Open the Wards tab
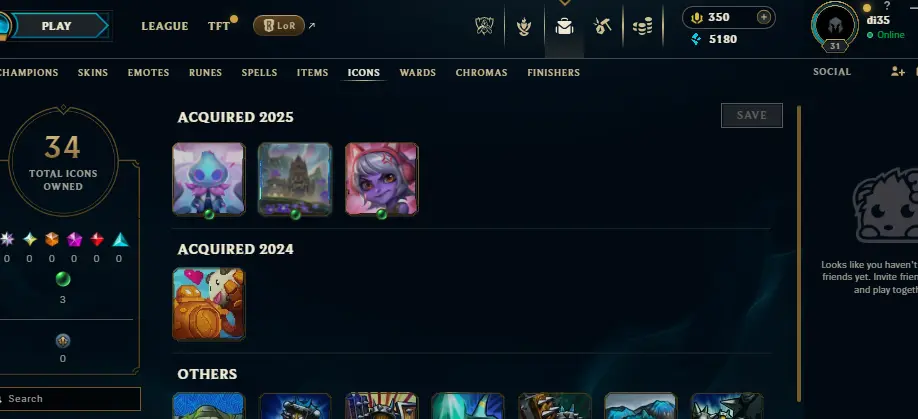The image size is (918, 419). pos(417,73)
